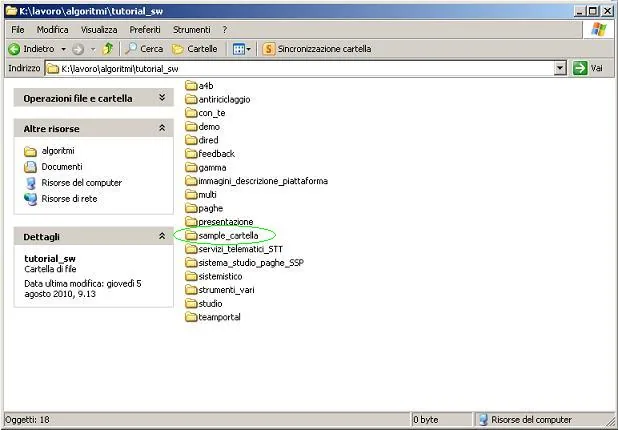Select the strumenti_vari folder icon
Screen dimensions: 618x430
click(x=191, y=290)
